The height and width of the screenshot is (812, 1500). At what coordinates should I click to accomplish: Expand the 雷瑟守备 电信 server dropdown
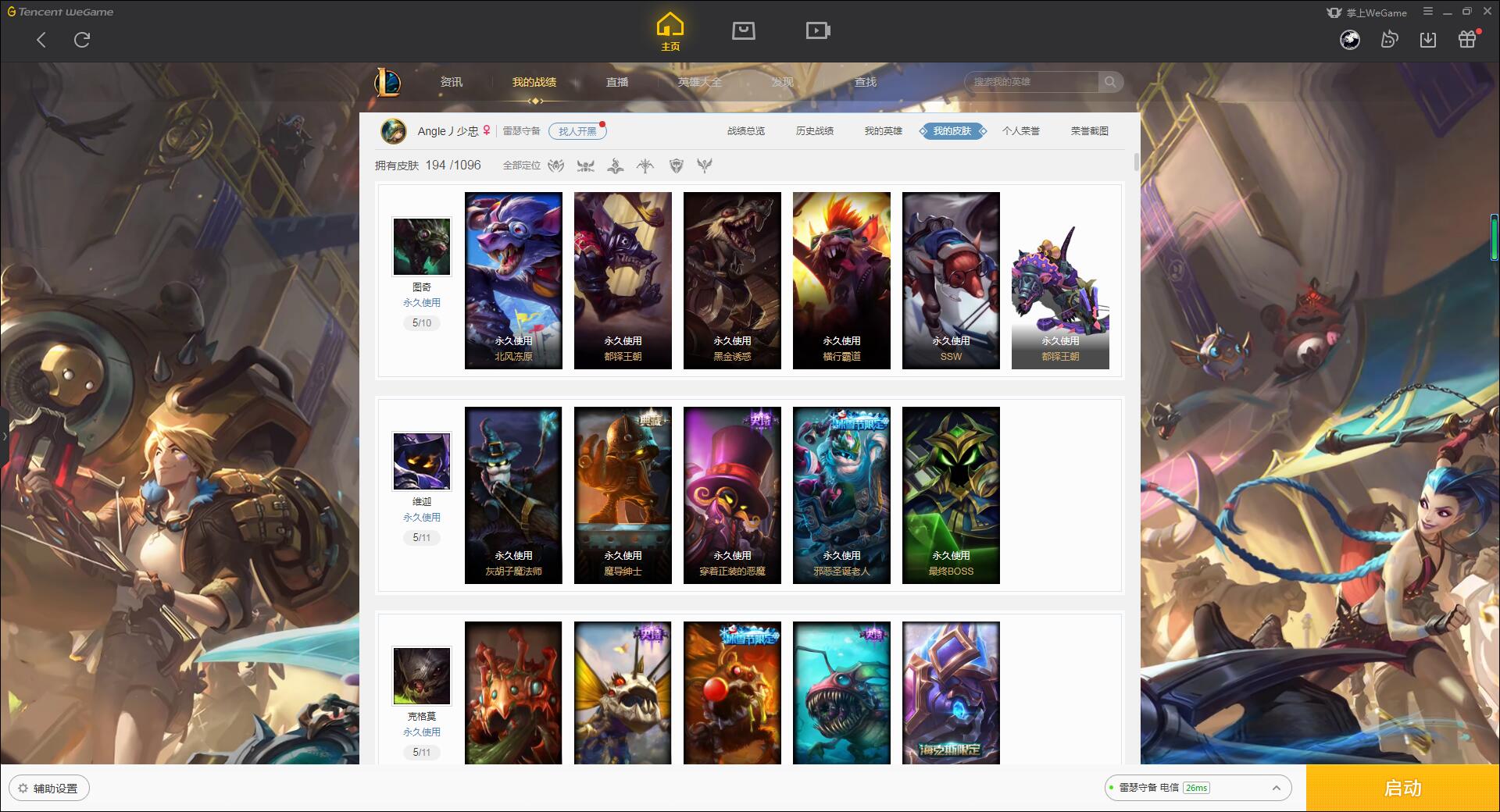[1198, 788]
